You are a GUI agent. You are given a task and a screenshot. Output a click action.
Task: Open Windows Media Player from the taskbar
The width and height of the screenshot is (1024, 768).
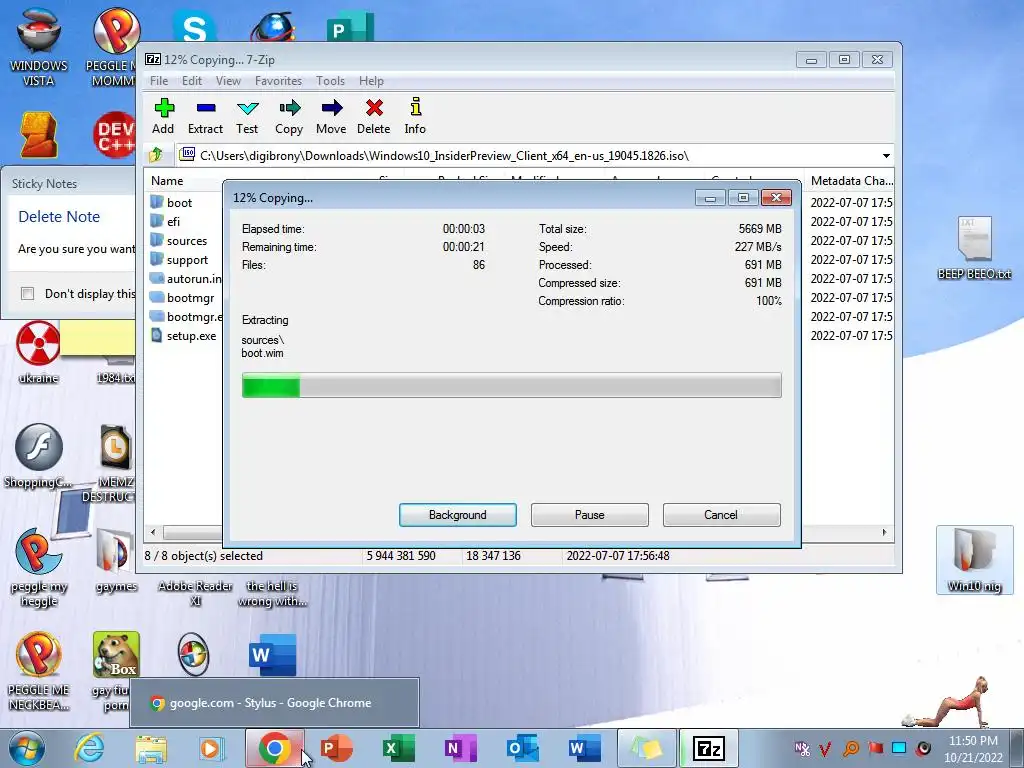(x=211, y=748)
